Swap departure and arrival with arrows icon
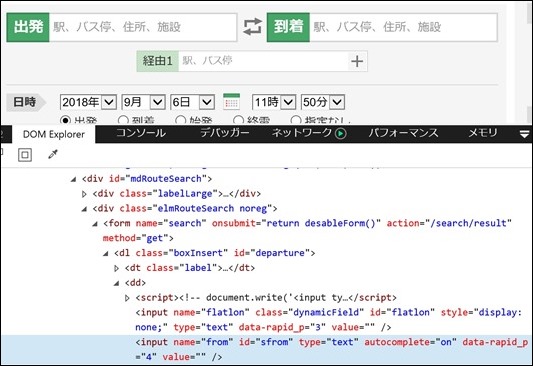 [x=252, y=27]
